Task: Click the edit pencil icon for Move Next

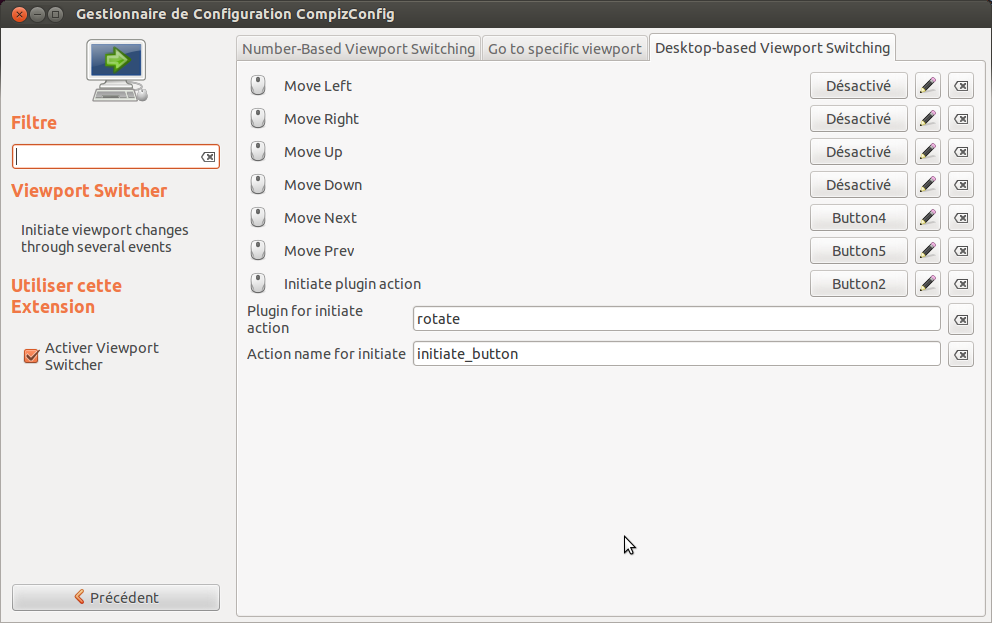Action: pos(927,218)
